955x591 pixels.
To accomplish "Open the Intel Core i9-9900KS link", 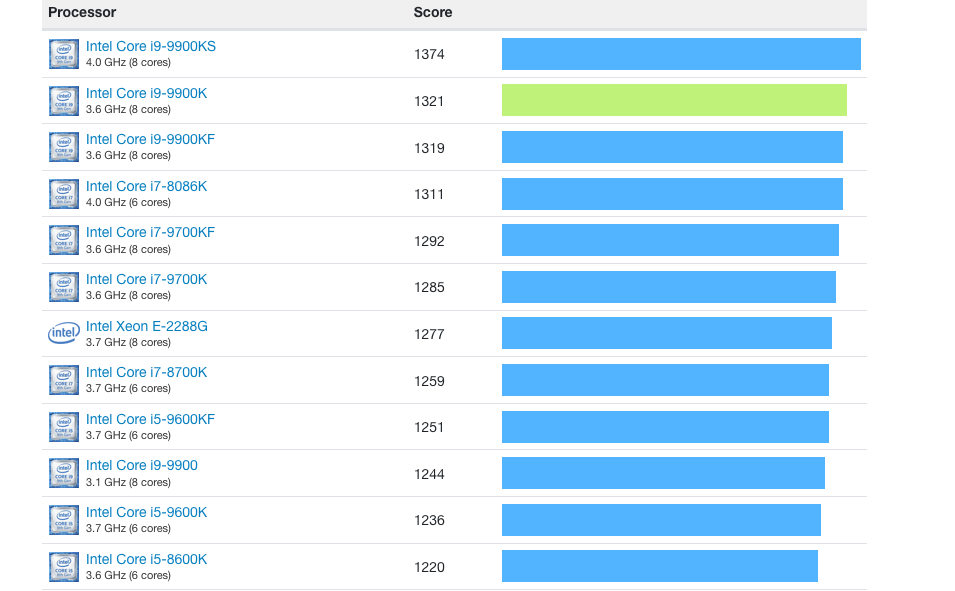I will pos(150,46).
